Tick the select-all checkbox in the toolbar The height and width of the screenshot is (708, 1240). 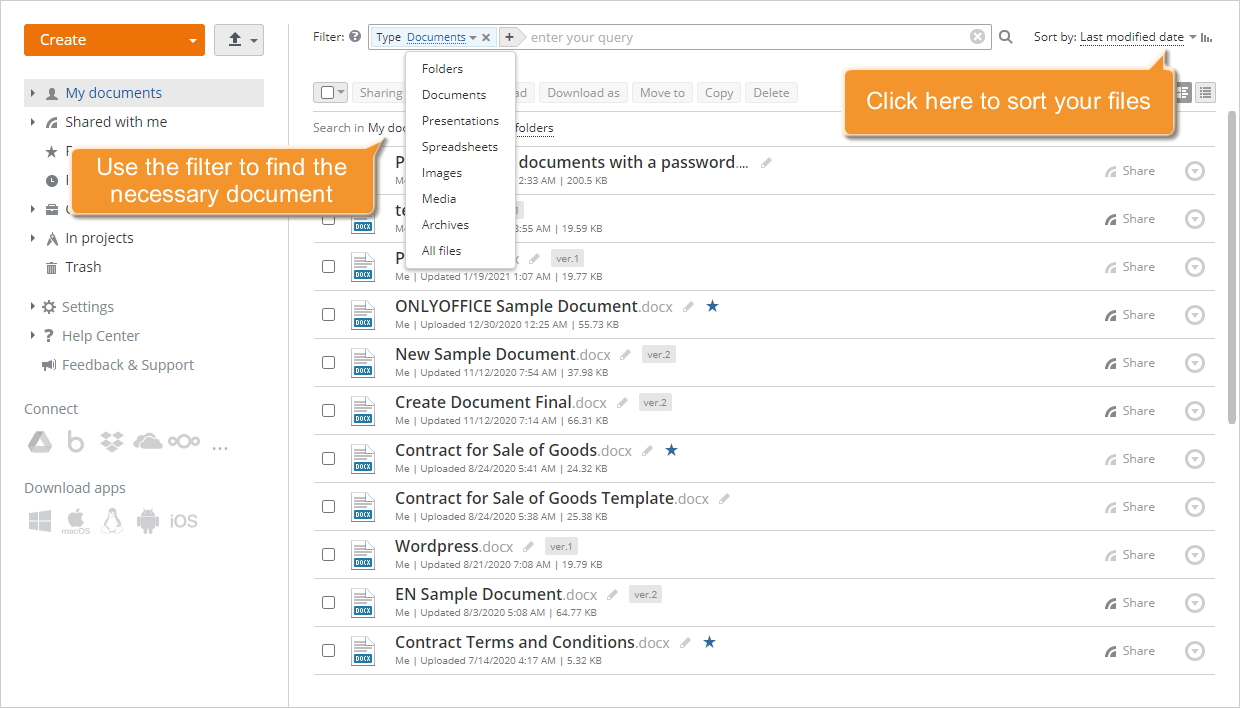[x=325, y=91]
